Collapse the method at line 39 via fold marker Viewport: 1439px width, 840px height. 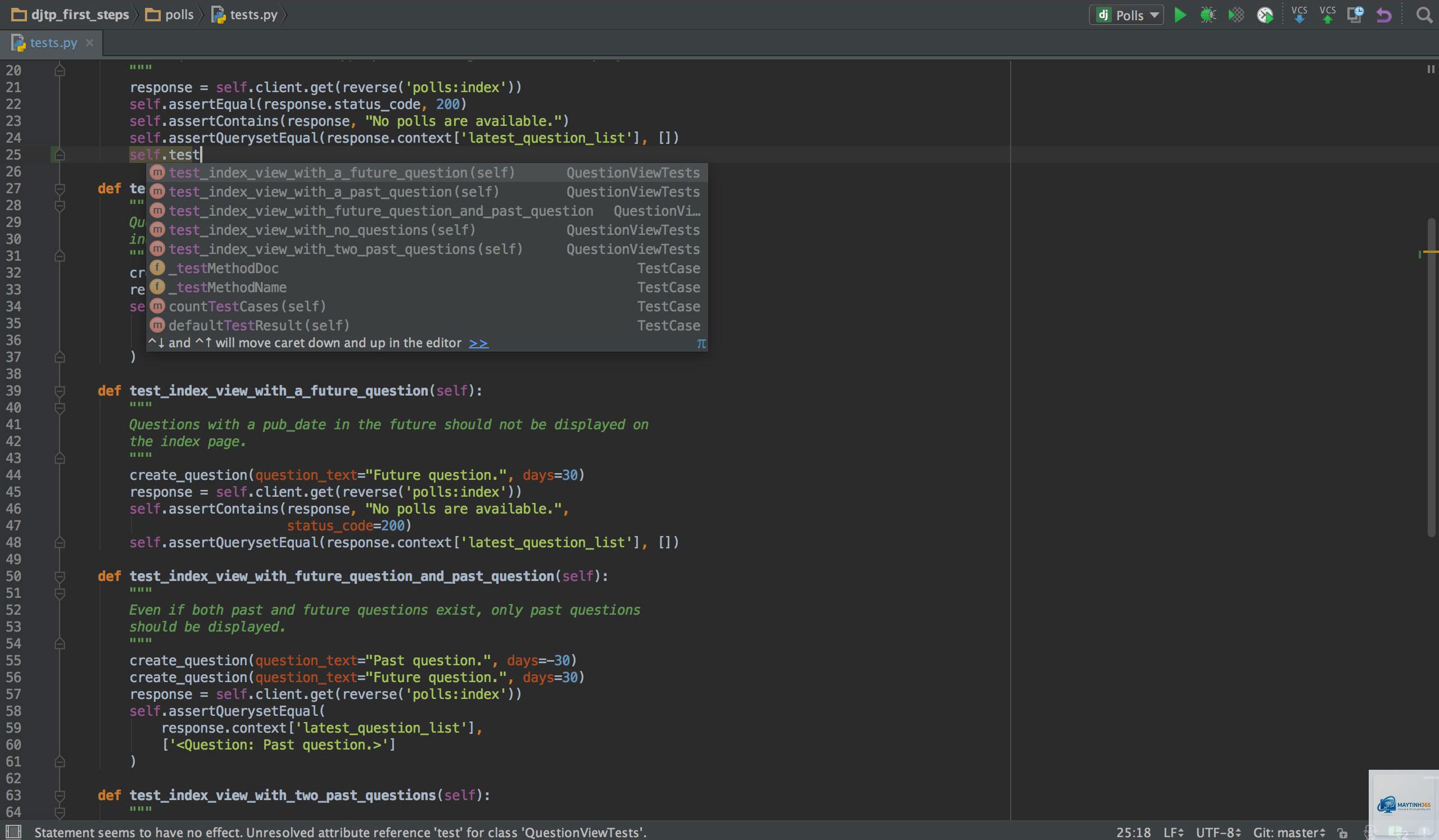click(x=60, y=391)
